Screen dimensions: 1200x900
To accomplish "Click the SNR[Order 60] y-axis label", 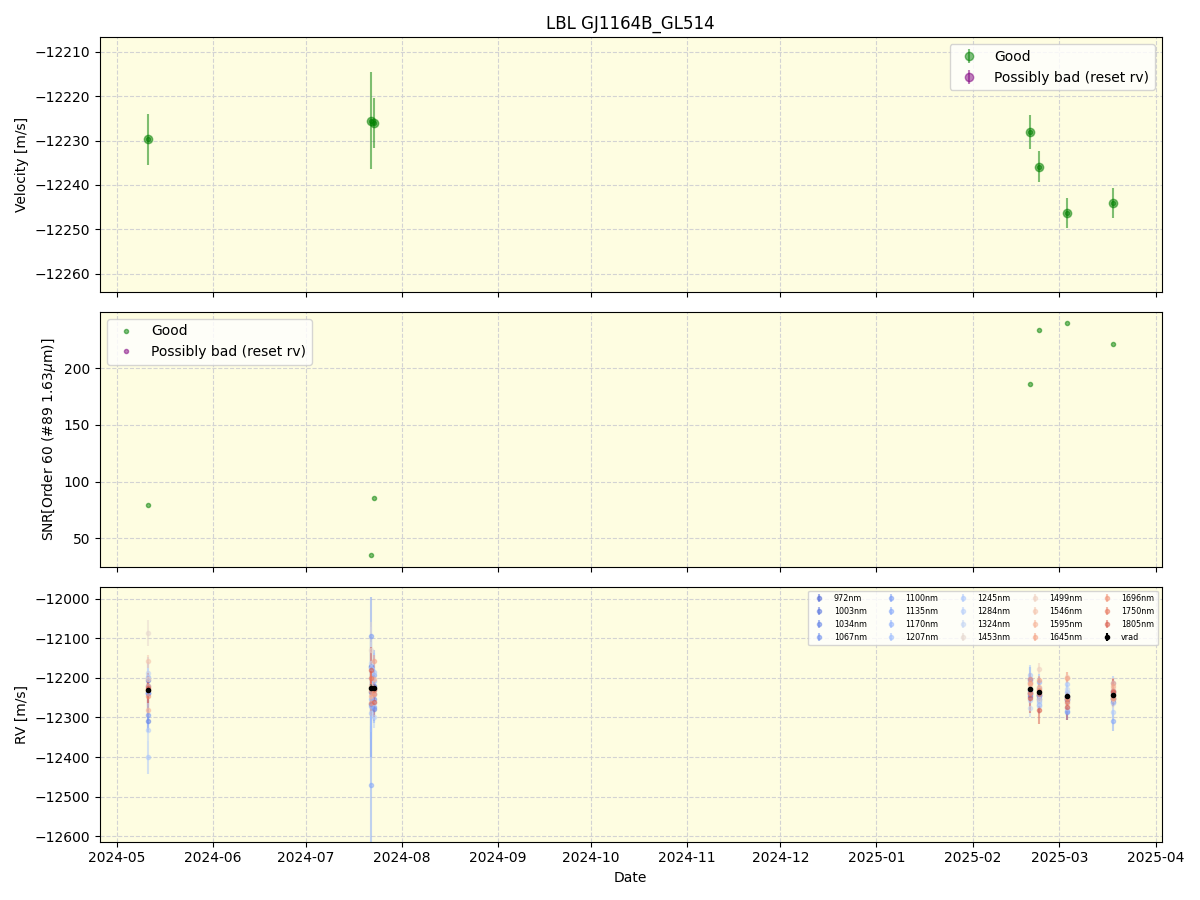I will [x=48, y=439].
